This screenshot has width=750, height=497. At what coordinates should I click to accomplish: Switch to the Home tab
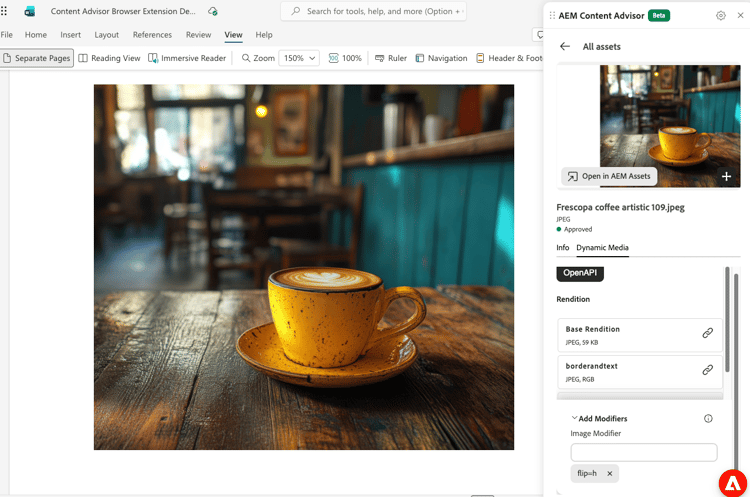pyautogui.click(x=36, y=34)
